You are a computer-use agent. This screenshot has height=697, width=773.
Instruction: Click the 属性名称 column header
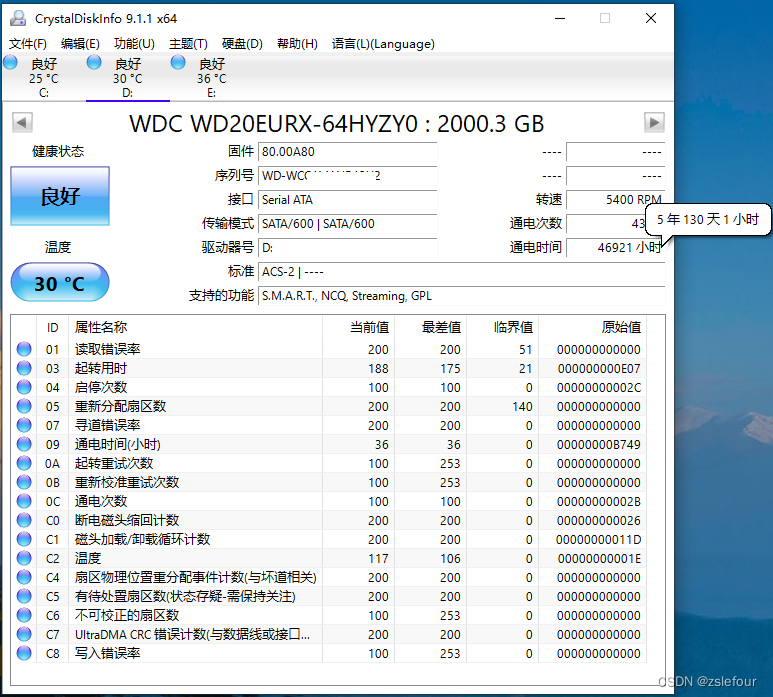(195, 327)
